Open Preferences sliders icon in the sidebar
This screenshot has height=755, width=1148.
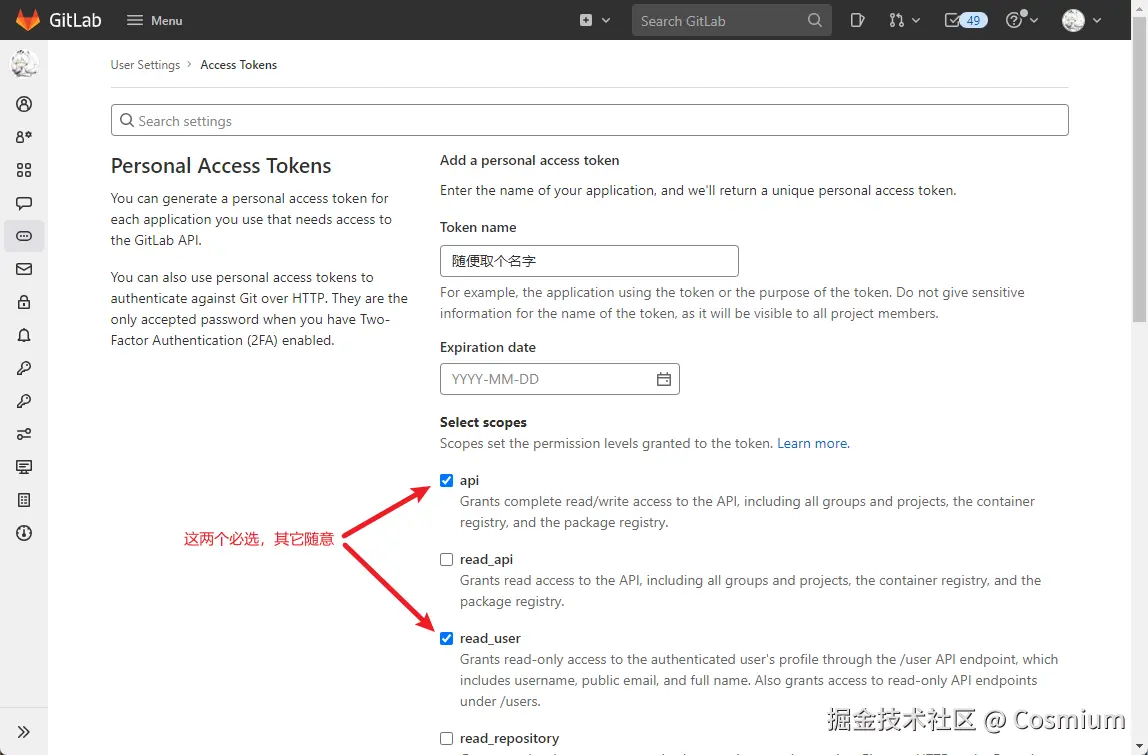point(24,434)
